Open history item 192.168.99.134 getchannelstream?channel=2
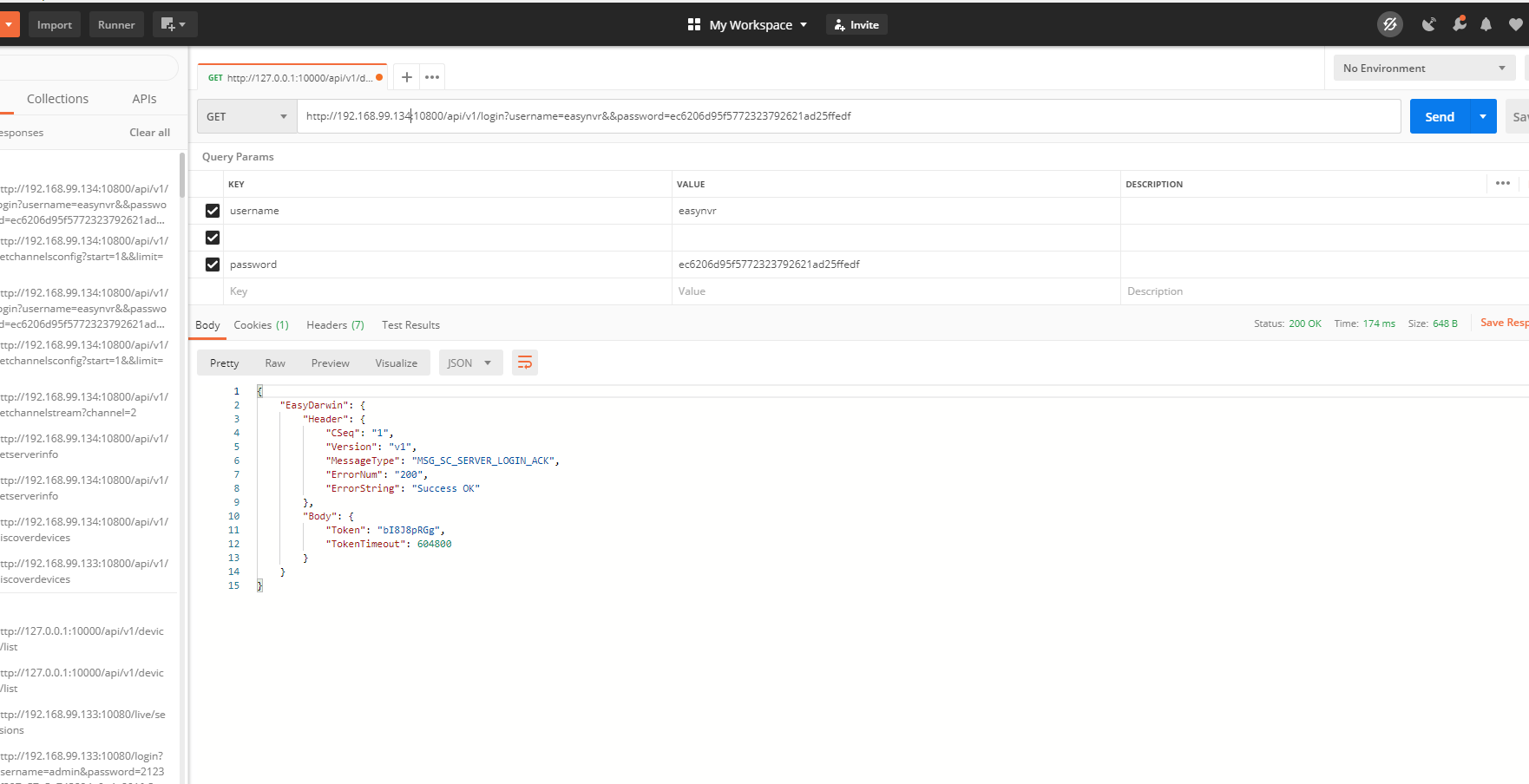 click(85, 405)
